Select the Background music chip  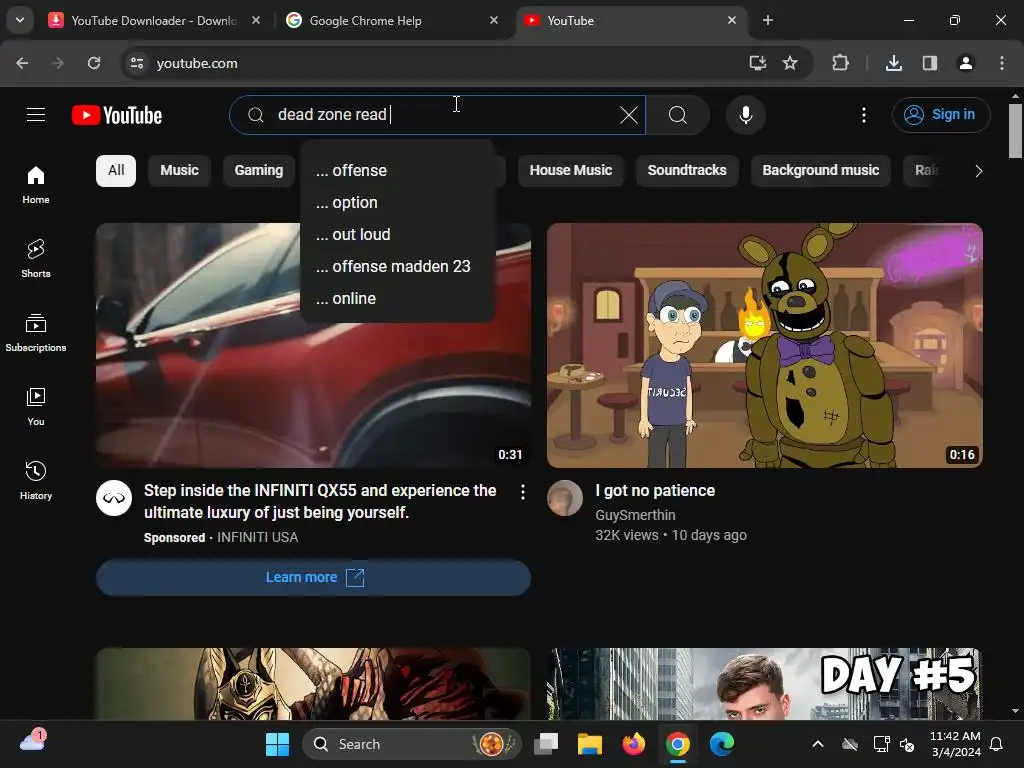[x=821, y=170]
